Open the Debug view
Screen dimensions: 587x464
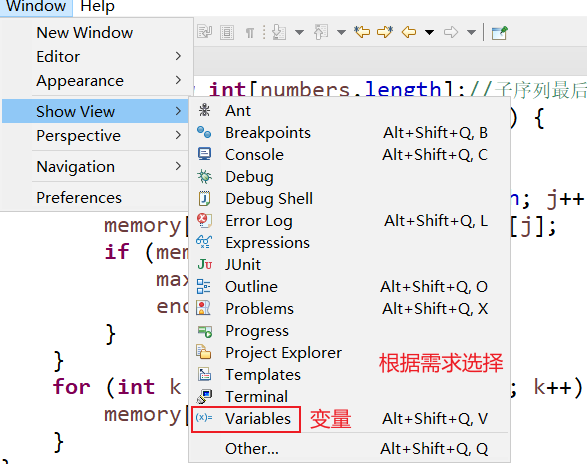coord(349,177)
